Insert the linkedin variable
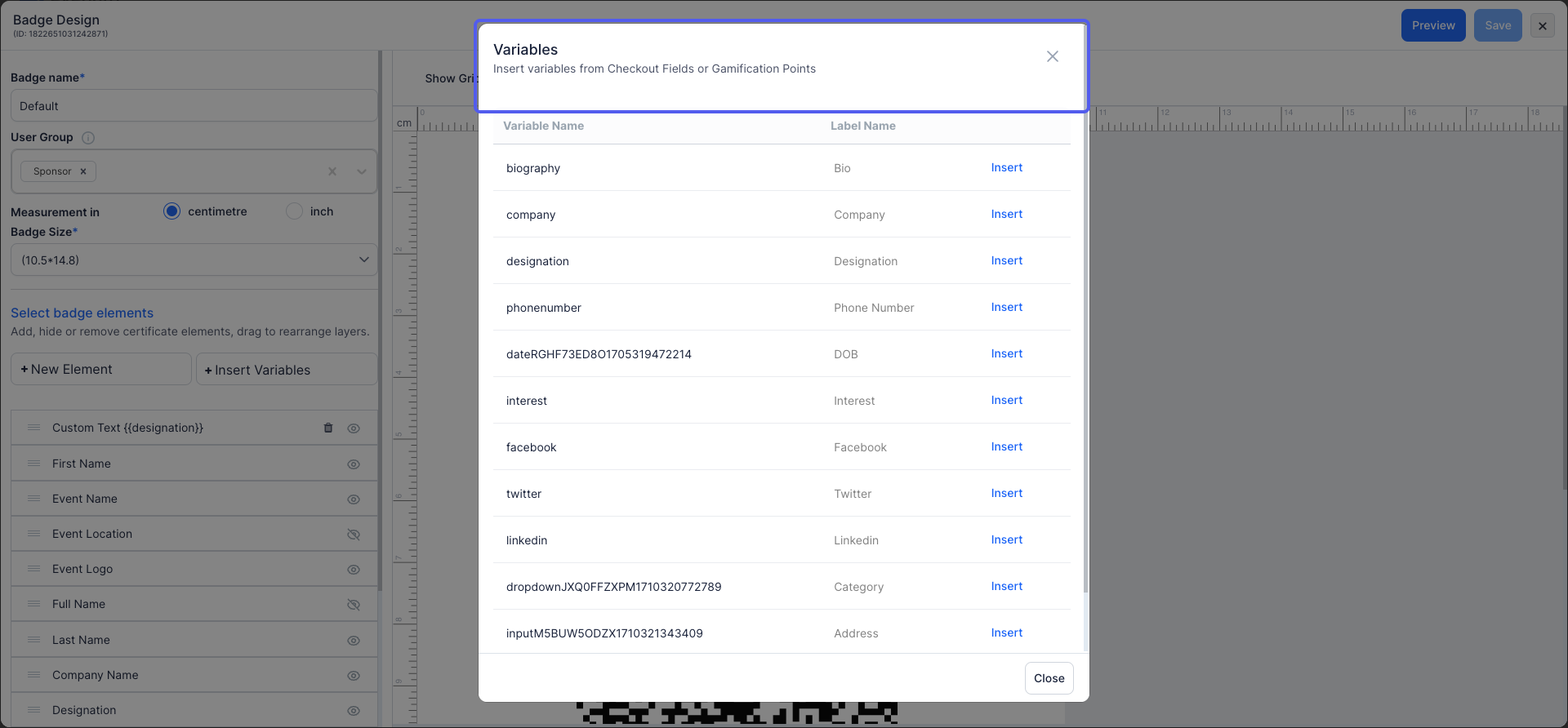1568x728 pixels. click(1006, 539)
